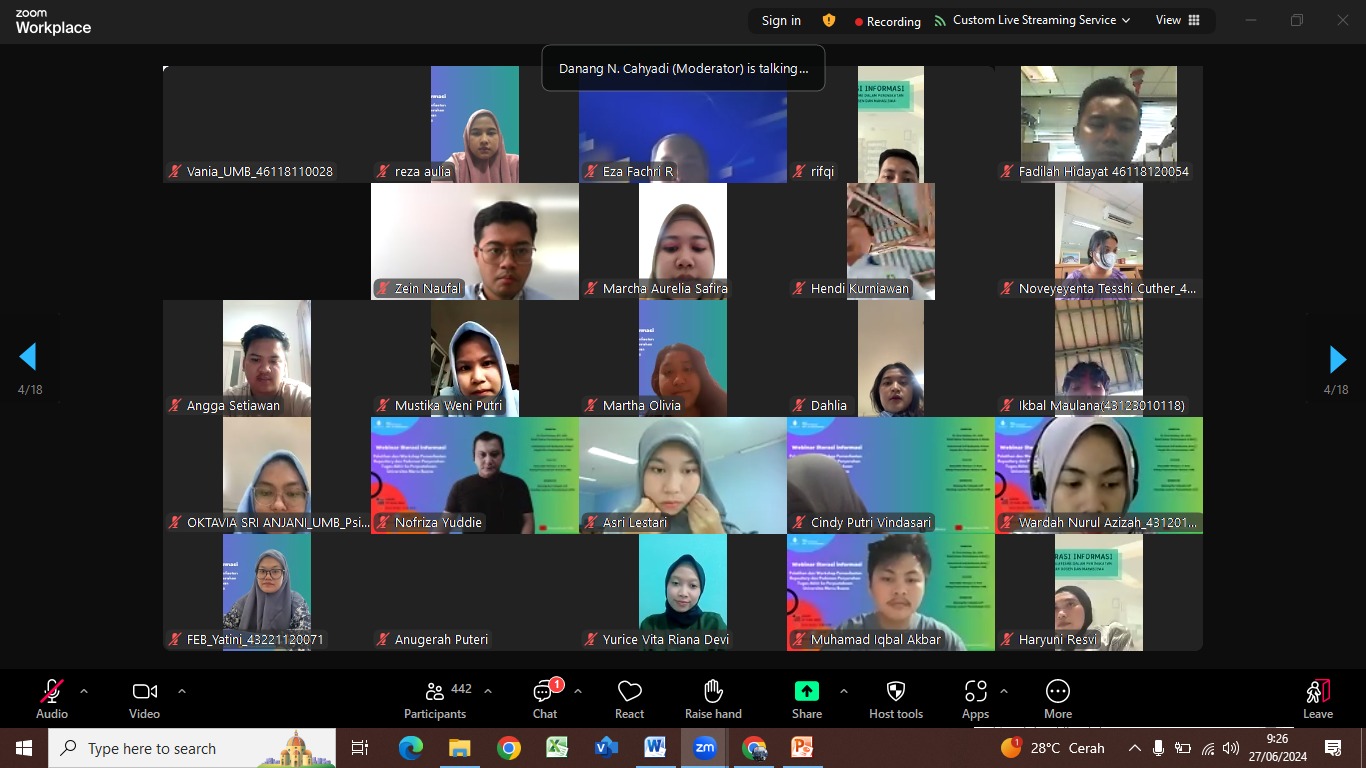The height and width of the screenshot is (768, 1366).
Task: Go to next gallery page arrow
Action: (1337, 358)
